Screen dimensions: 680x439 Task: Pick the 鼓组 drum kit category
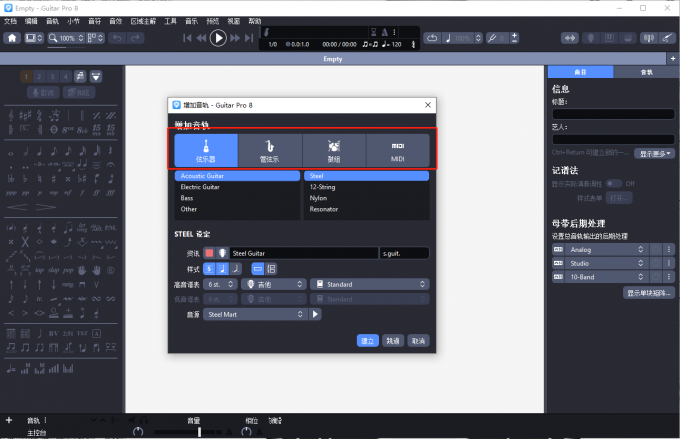pos(333,150)
